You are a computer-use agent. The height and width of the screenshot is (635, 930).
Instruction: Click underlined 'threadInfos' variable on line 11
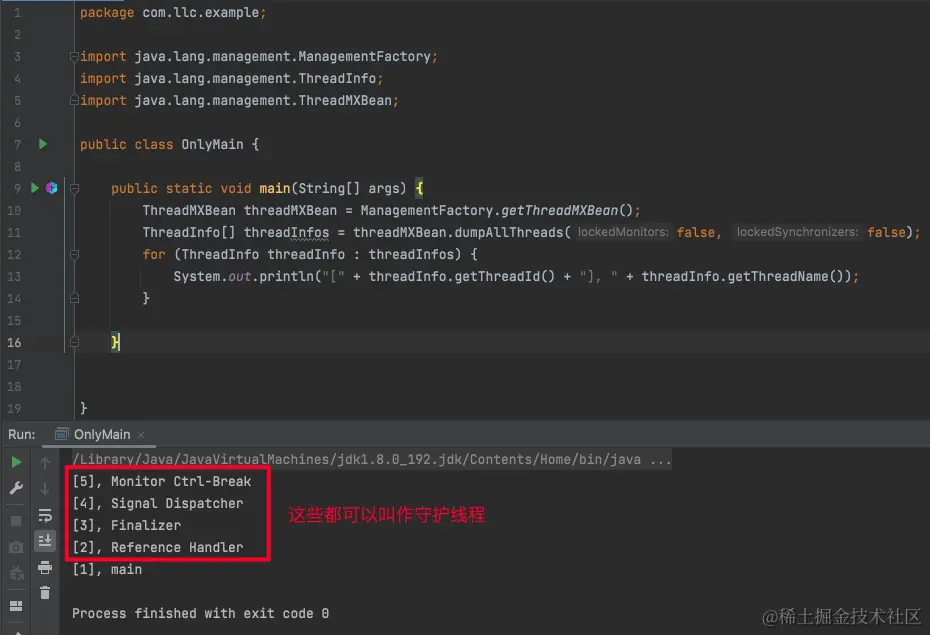pos(286,232)
